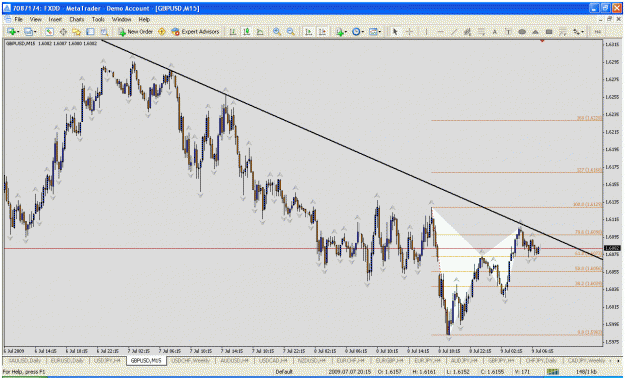Toggle Auto Scroll chart icon
This screenshot has height=378, width=625.
[x=309, y=32]
